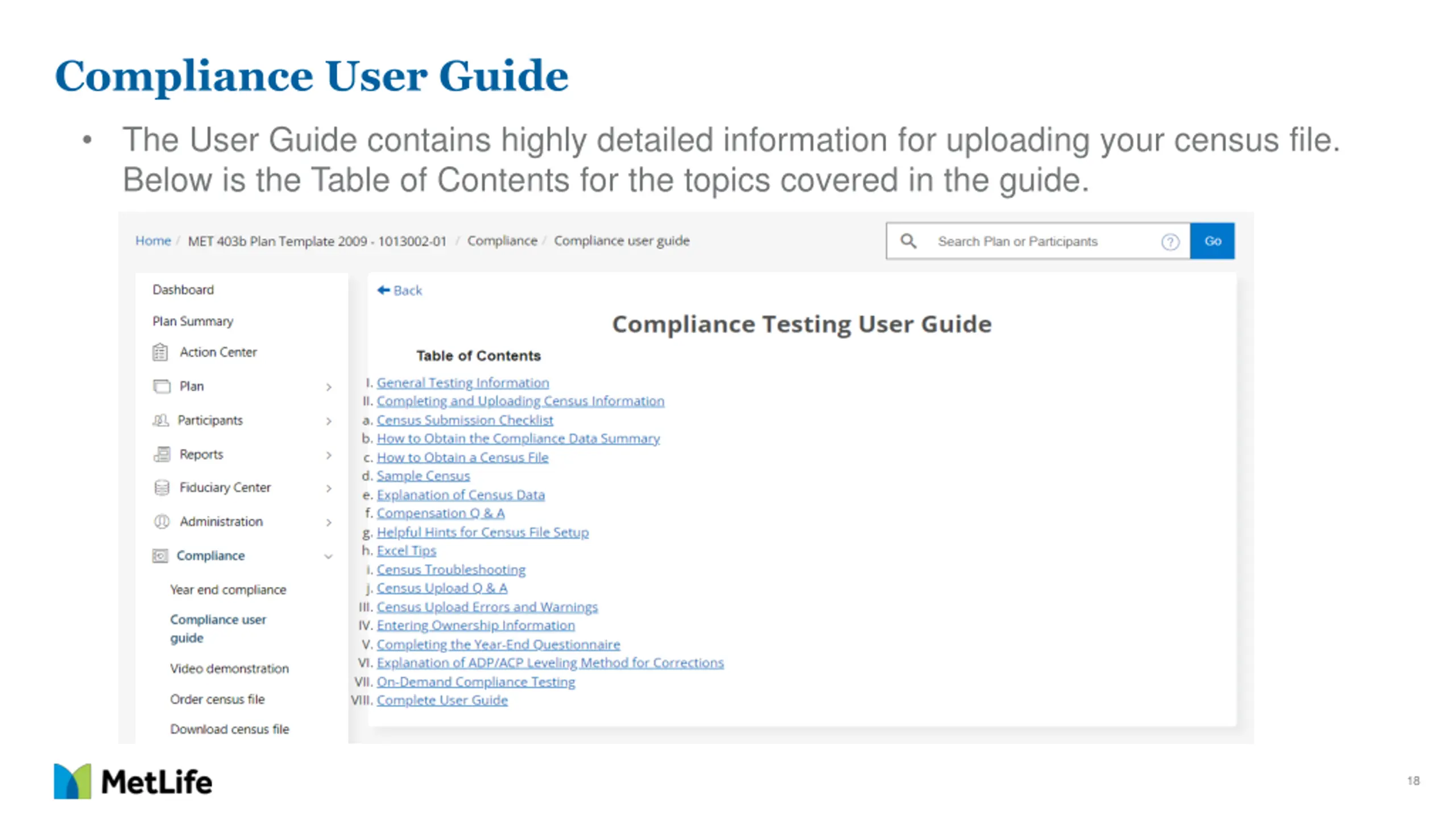Click the Administration icon in sidebar
The height and width of the screenshot is (819, 1456).
(162, 522)
